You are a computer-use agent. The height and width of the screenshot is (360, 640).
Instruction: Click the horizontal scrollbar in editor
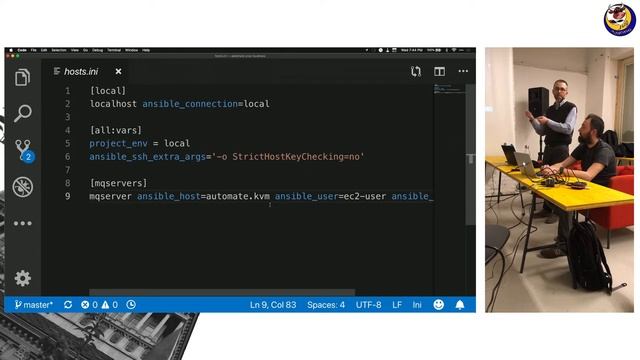click(x=222, y=292)
